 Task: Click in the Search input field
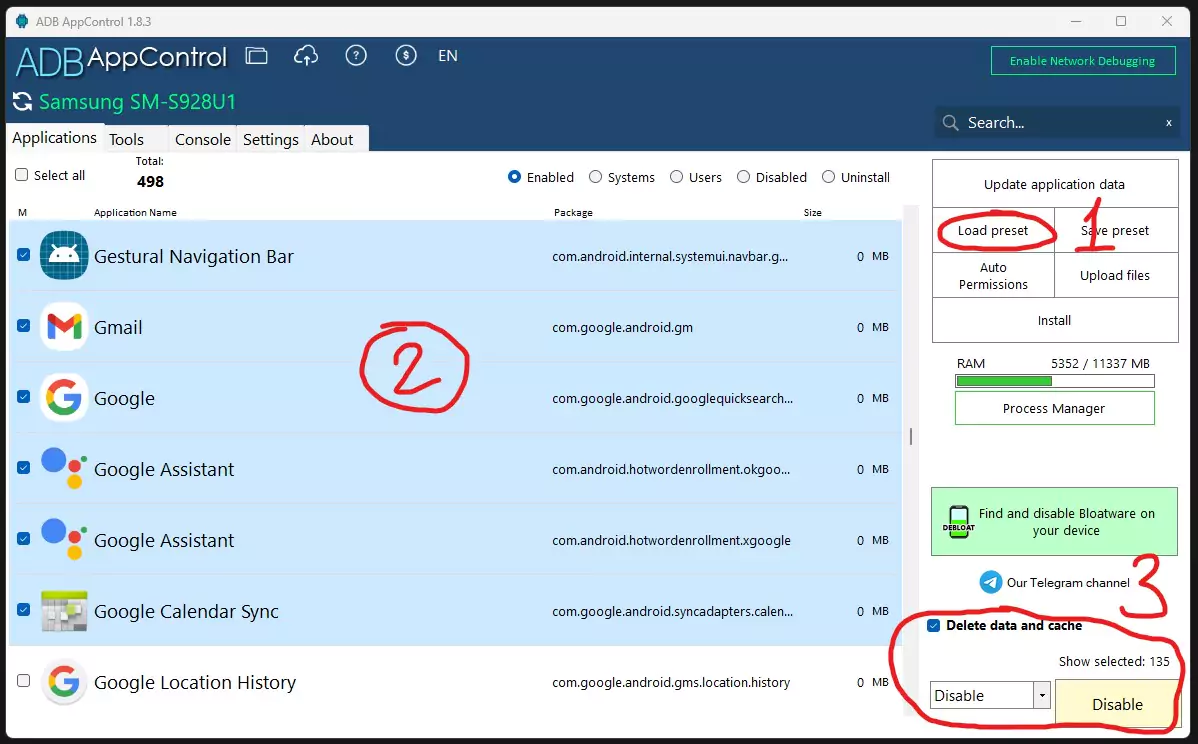coord(1057,122)
